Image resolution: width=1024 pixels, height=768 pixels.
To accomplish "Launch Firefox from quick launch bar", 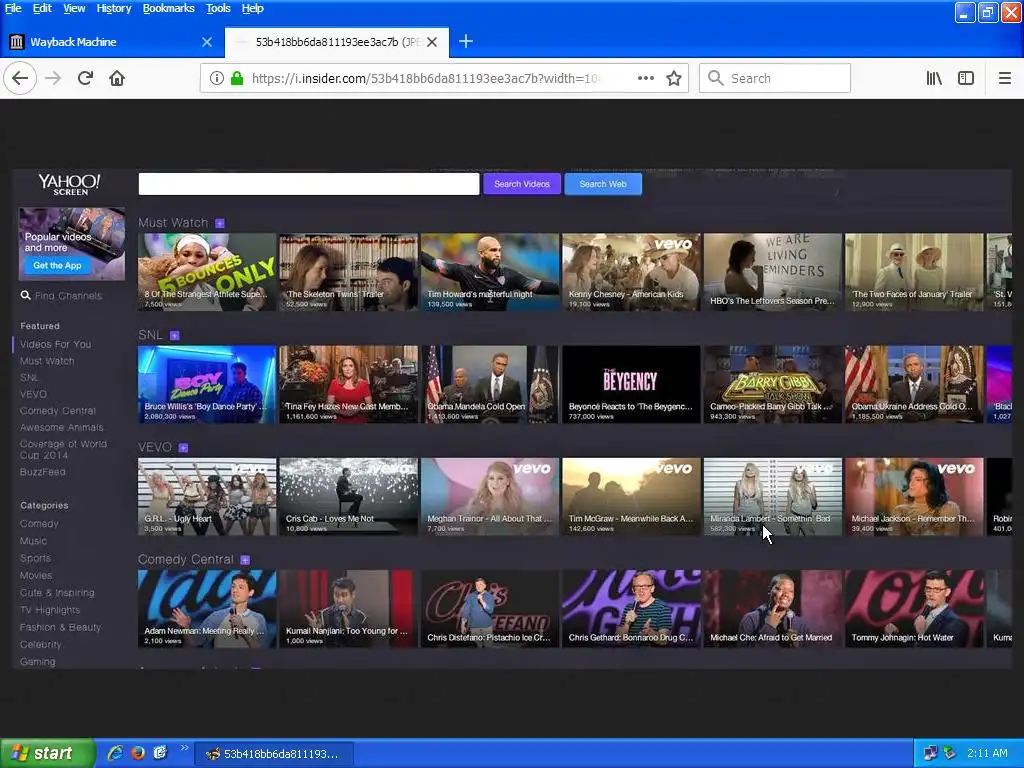I will click(138, 753).
